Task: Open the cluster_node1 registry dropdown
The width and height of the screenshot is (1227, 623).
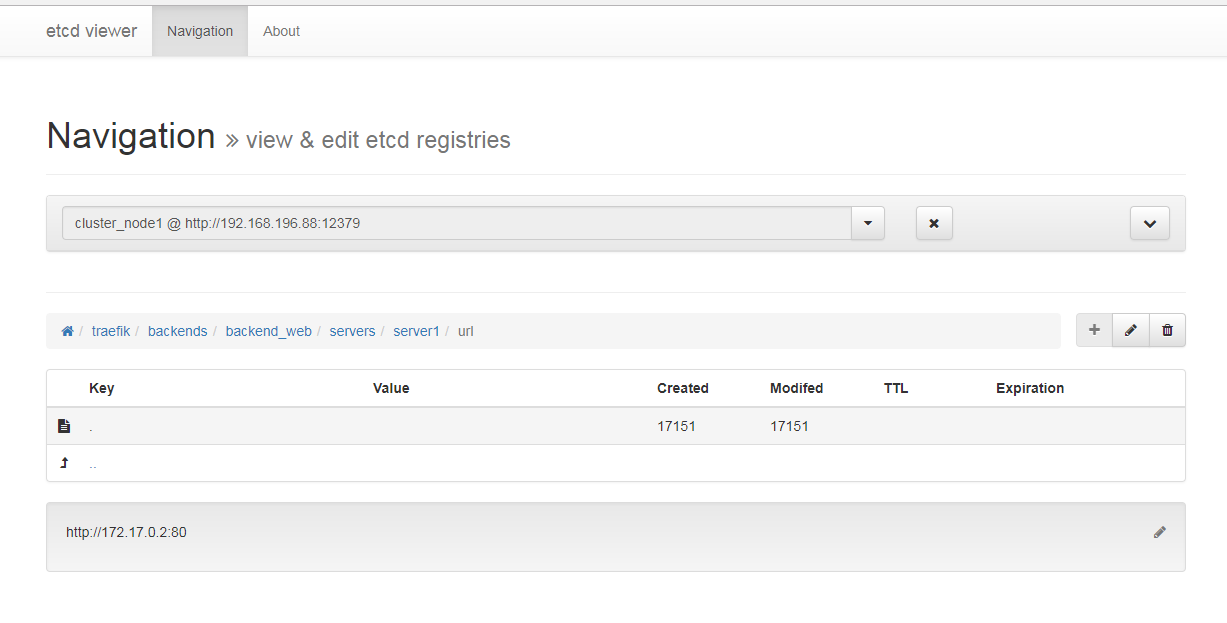Action: point(868,223)
